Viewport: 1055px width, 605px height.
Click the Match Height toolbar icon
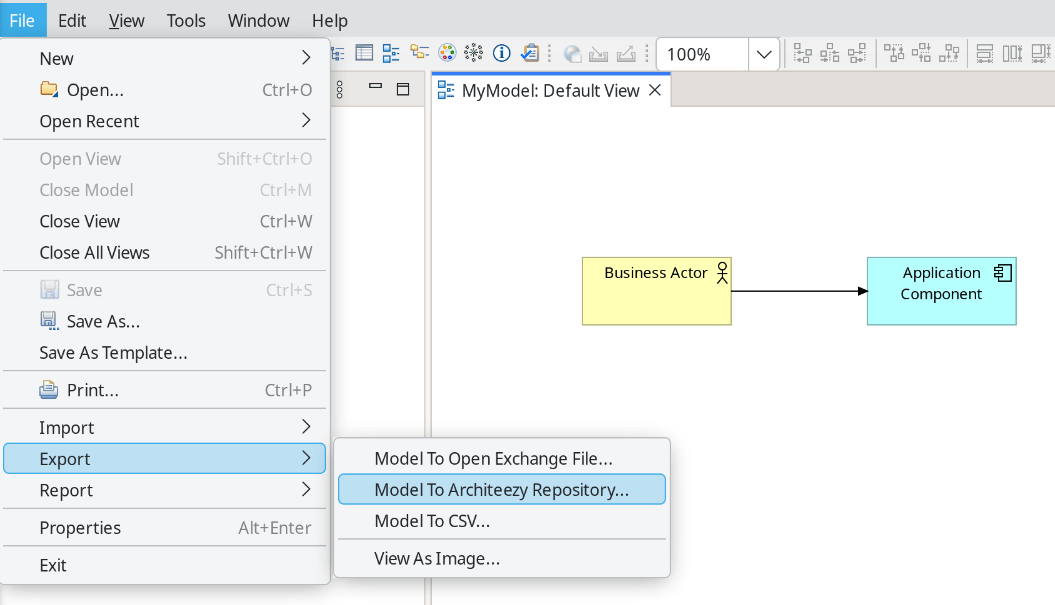pos(1012,53)
